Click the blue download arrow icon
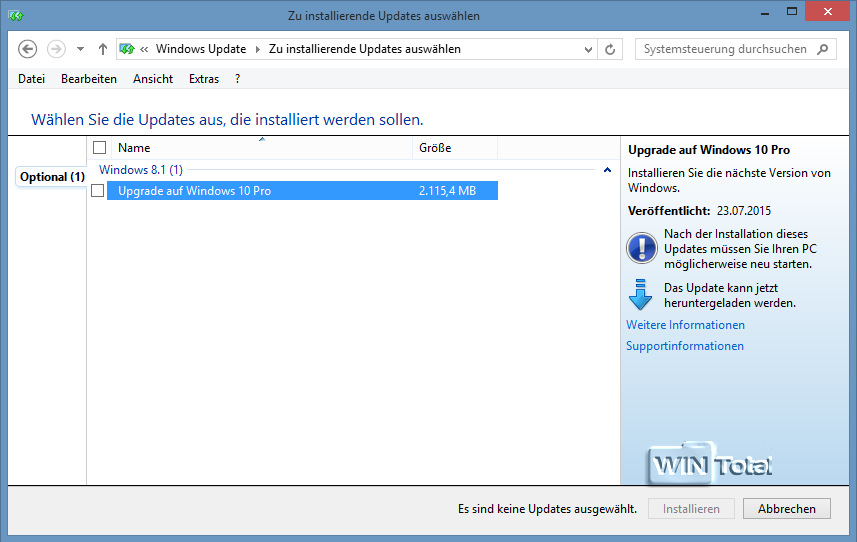This screenshot has height=542, width=857. 641,294
